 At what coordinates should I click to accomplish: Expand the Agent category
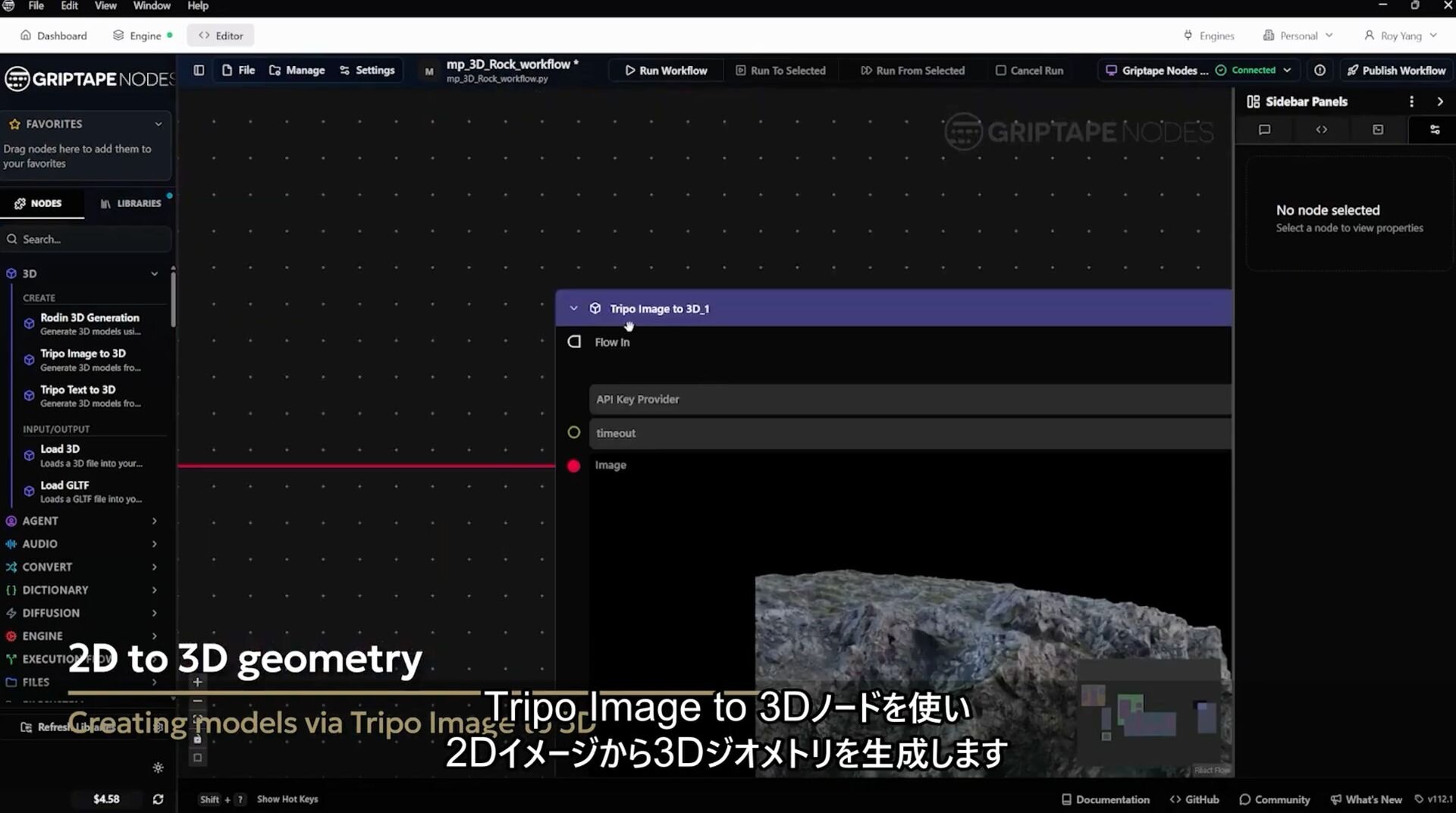pos(154,521)
